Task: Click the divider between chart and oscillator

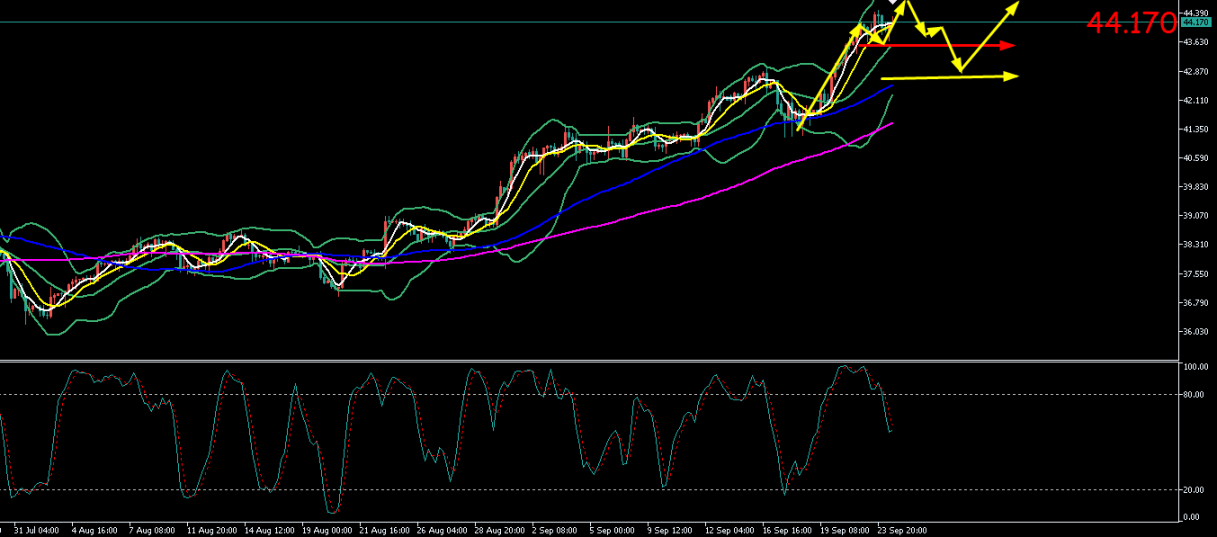Action: point(588,360)
